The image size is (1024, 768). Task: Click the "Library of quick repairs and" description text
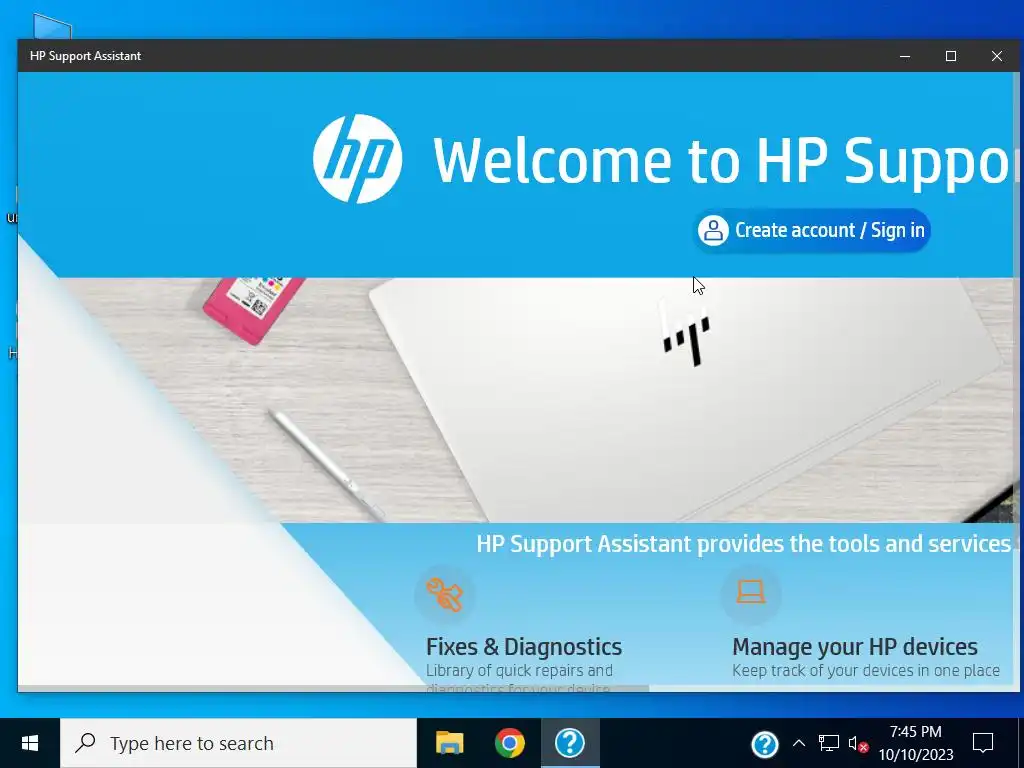[519, 671]
